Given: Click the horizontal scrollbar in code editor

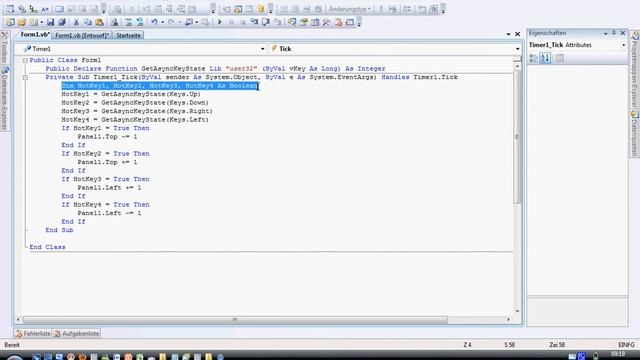Looking at the screenshot, I should tap(235, 320).
